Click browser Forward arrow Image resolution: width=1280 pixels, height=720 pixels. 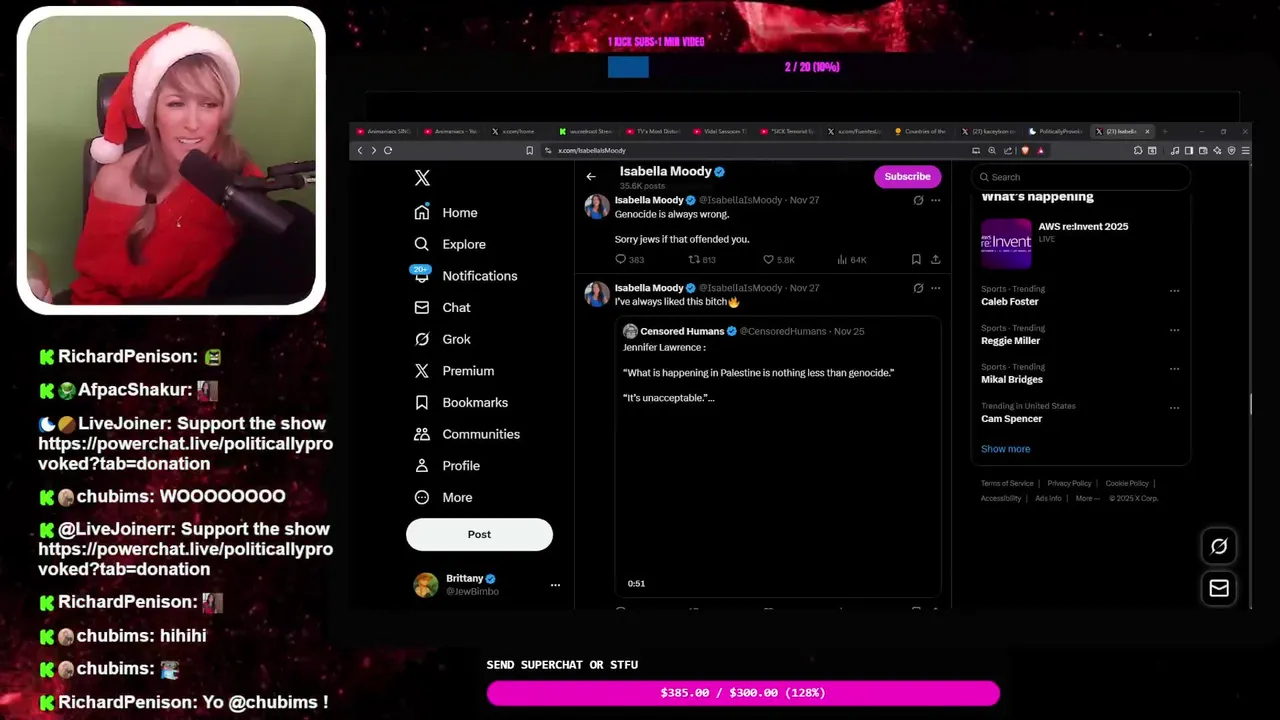[x=374, y=151]
